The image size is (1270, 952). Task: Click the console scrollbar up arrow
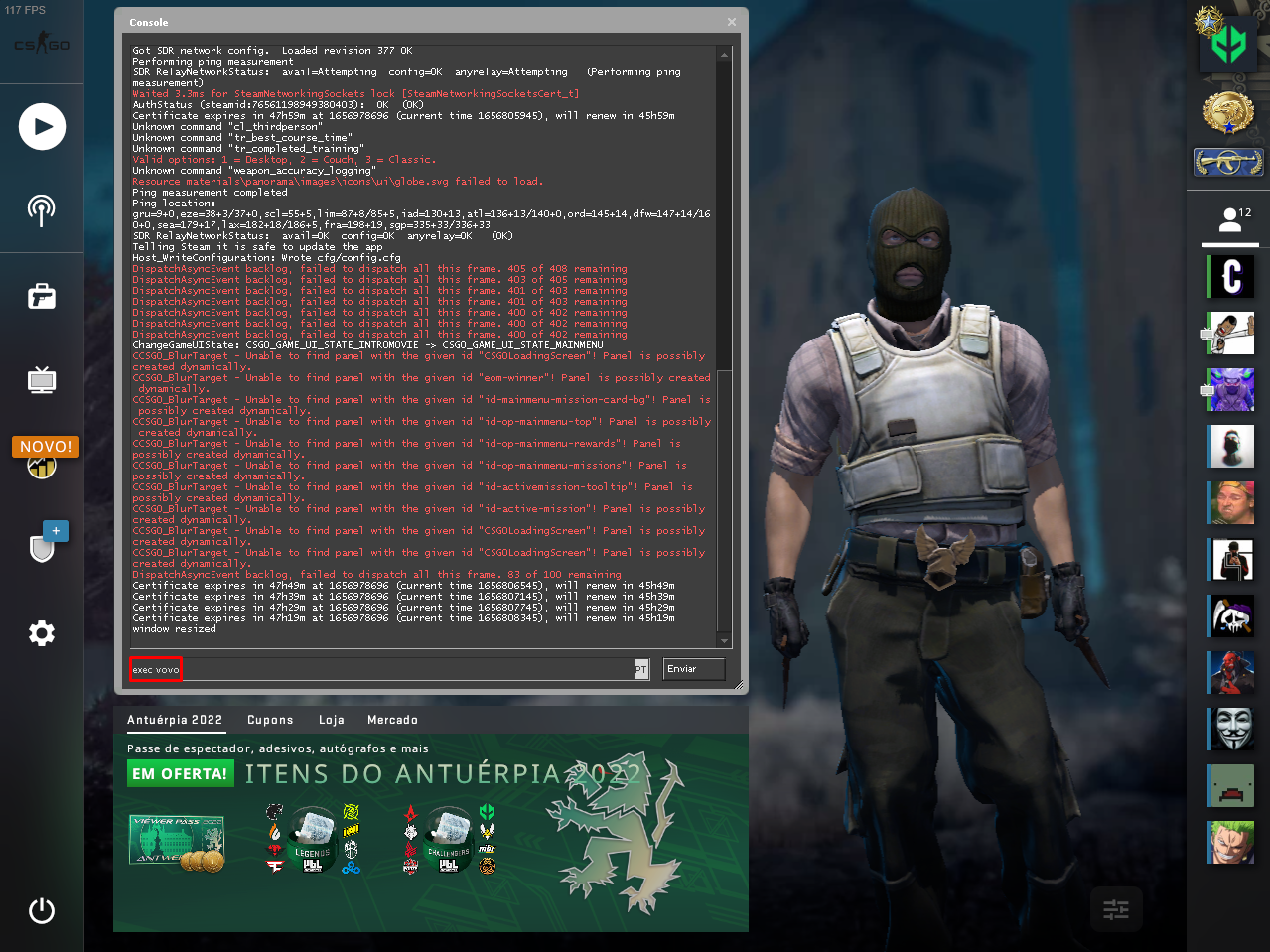(x=724, y=53)
